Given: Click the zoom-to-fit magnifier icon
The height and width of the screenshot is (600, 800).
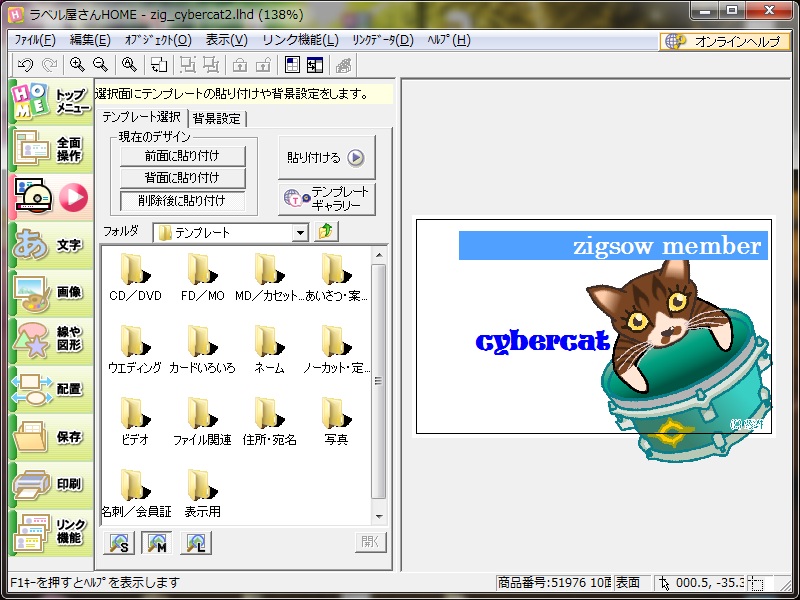Looking at the screenshot, I should pyautogui.click(x=130, y=65).
